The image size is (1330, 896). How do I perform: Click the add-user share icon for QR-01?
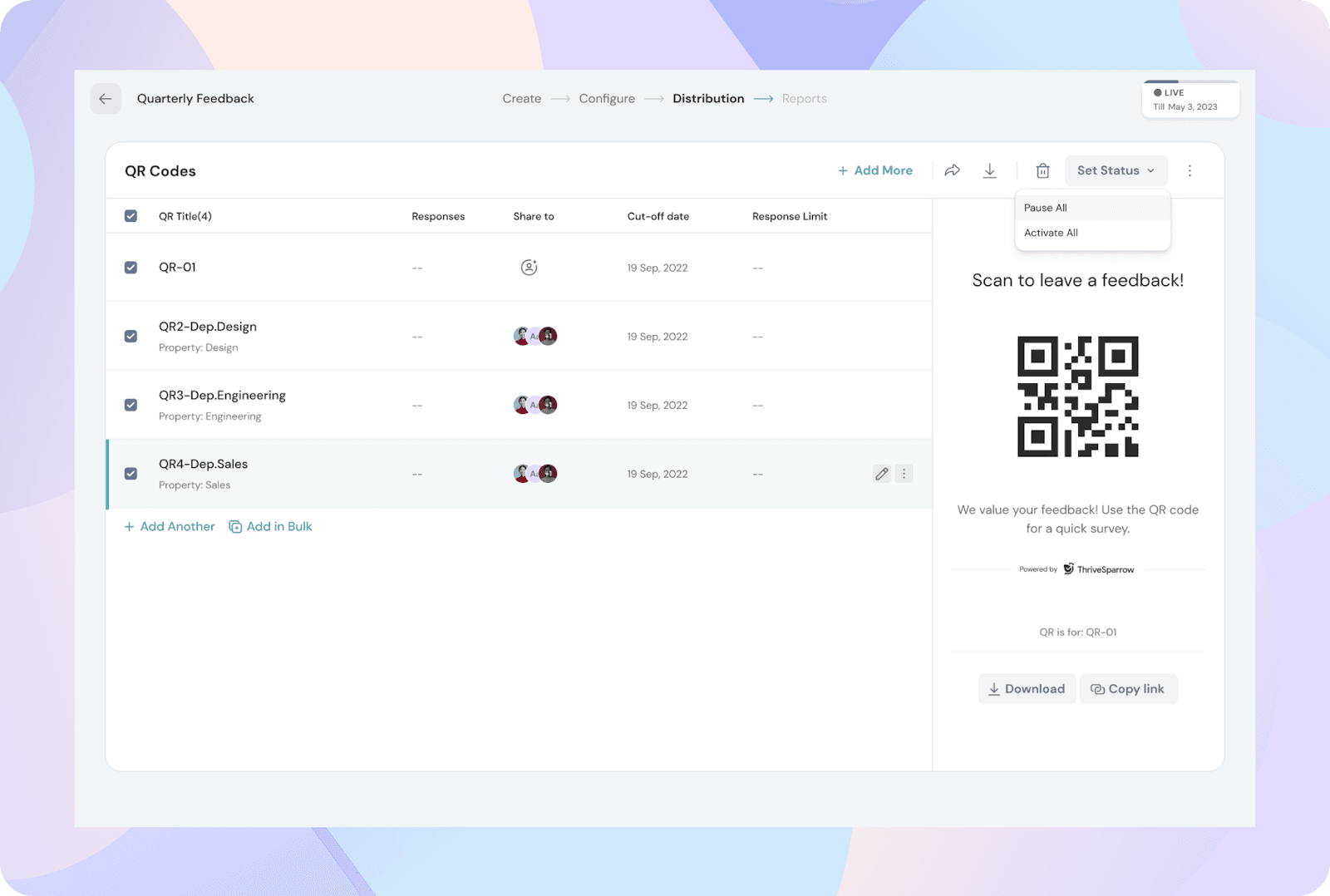(529, 268)
